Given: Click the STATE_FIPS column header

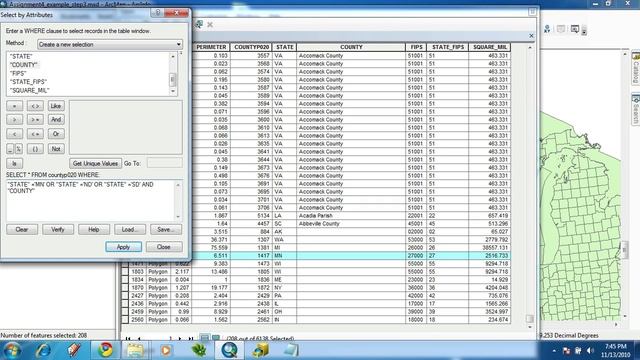Looking at the screenshot, I should (x=448, y=47).
